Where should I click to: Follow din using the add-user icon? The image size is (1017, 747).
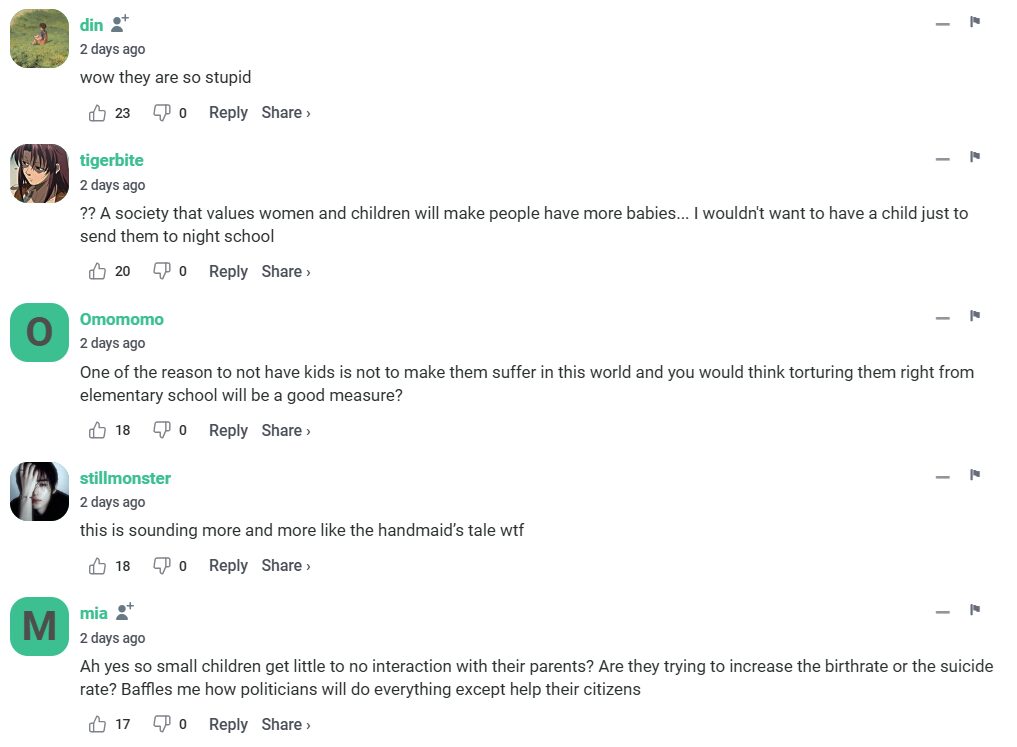[120, 23]
